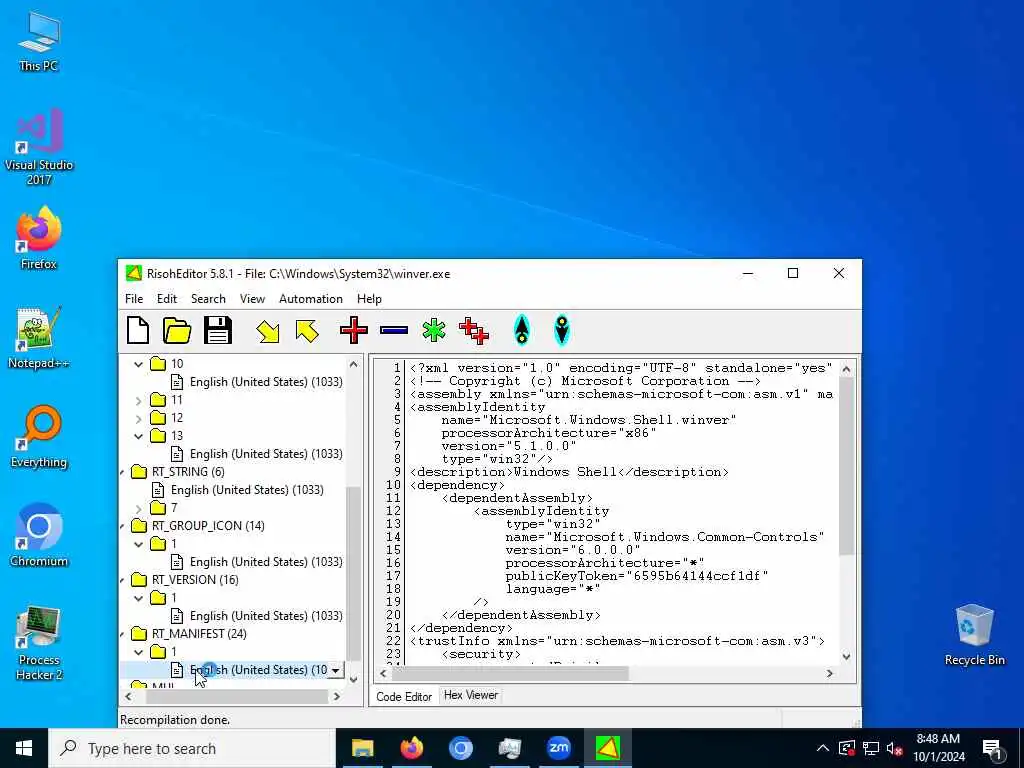Open File Explorer from the taskbar
The width and height of the screenshot is (1024, 768).
[362, 748]
